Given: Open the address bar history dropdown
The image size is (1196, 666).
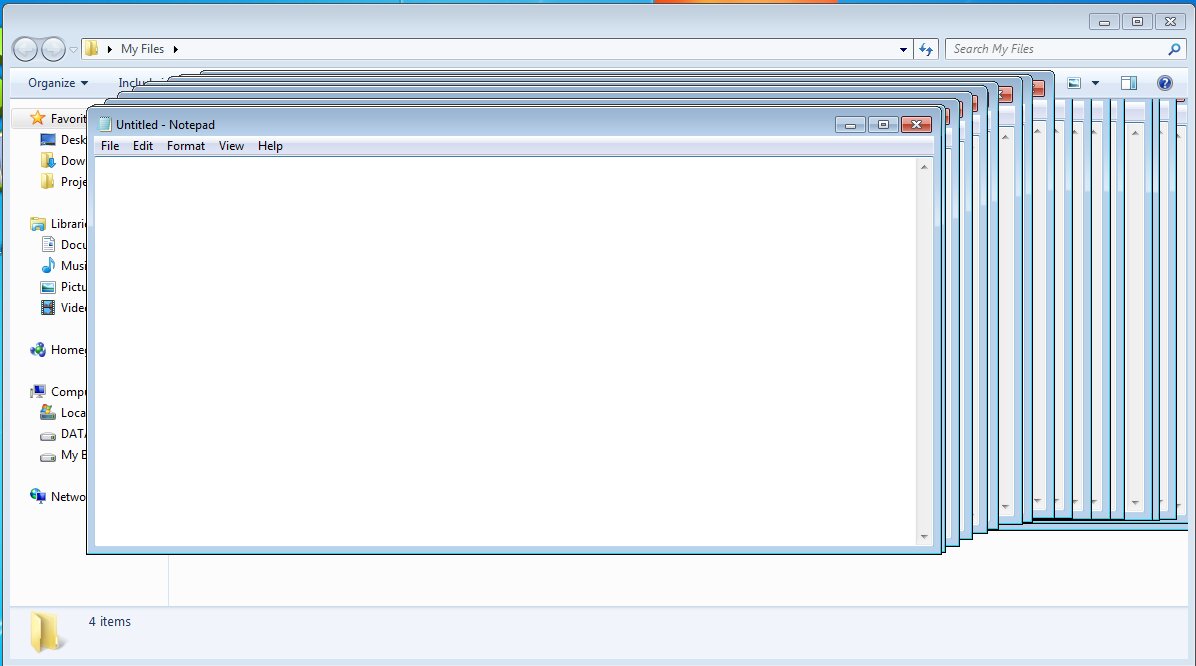Looking at the screenshot, I should [903, 50].
